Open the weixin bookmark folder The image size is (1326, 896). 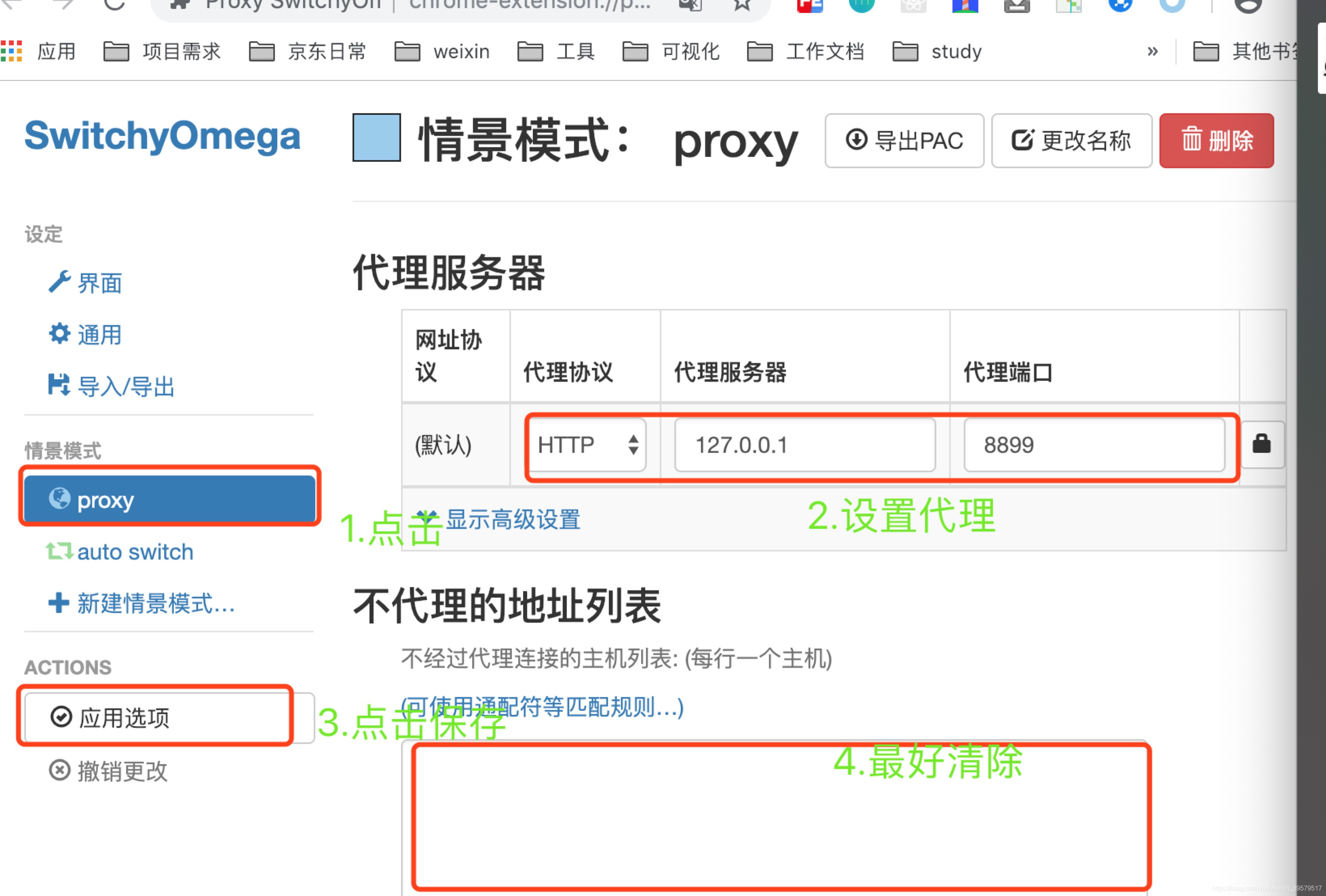click(x=442, y=51)
